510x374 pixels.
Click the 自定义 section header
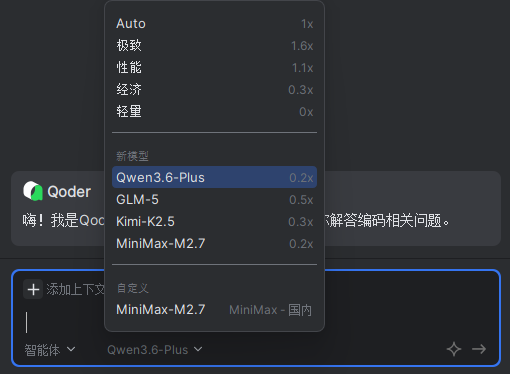132,288
